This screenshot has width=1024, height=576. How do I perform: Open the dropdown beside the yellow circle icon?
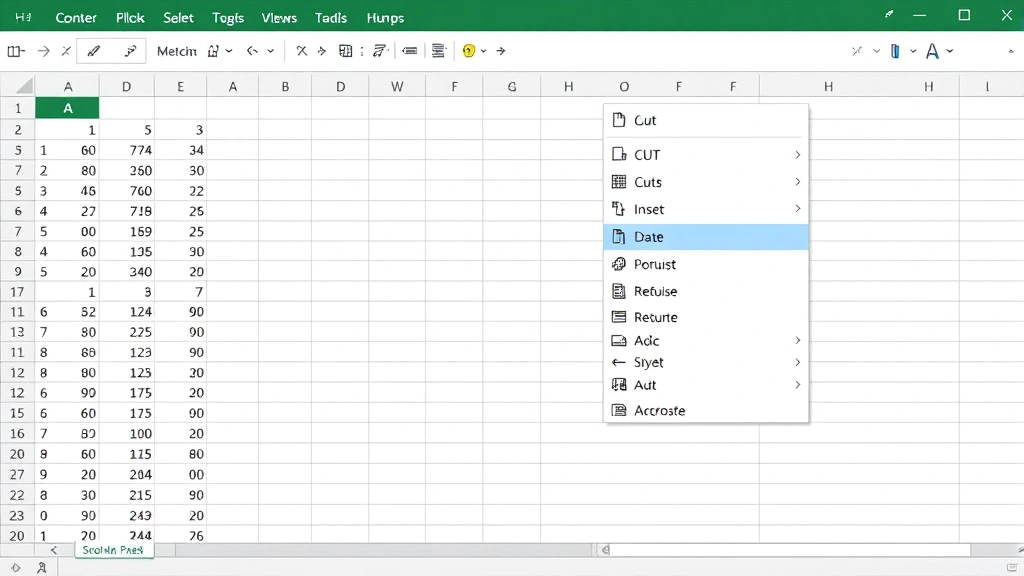pos(484,51)
